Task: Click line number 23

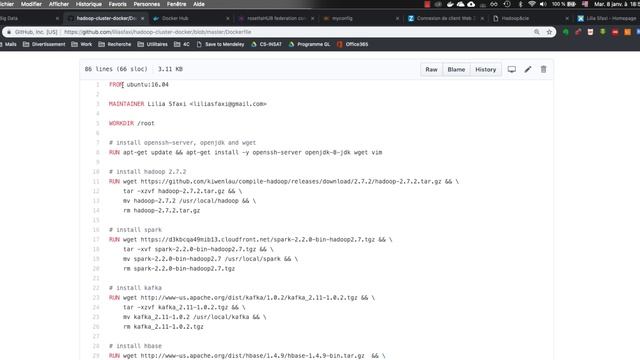Action: pos(96,298)
